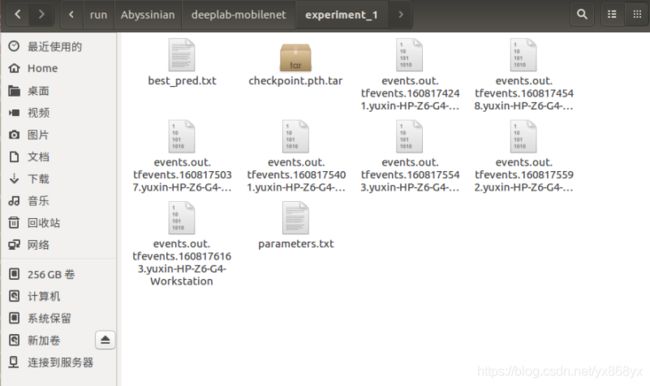Select tfevents.1608174241 file icon
The width and height of the screenshot is (650, 386).
tap(410, 55)
